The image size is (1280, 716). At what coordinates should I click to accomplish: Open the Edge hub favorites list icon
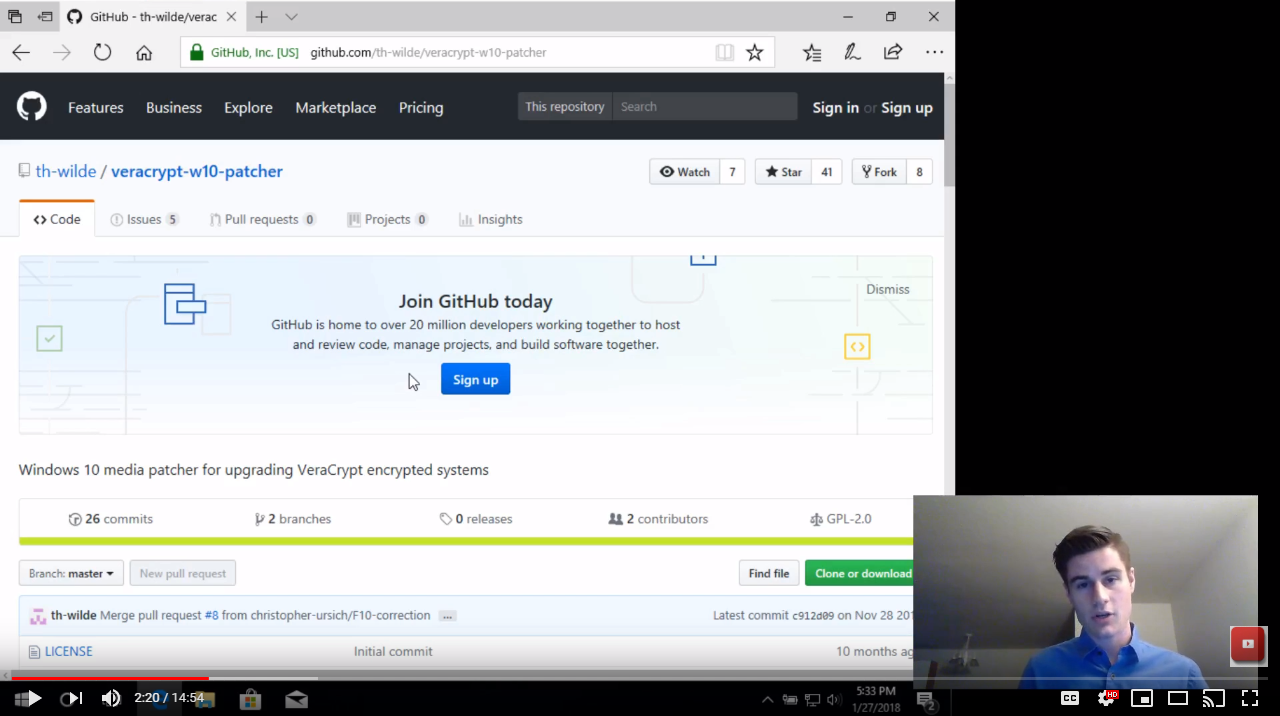click(x=812, y=52)
